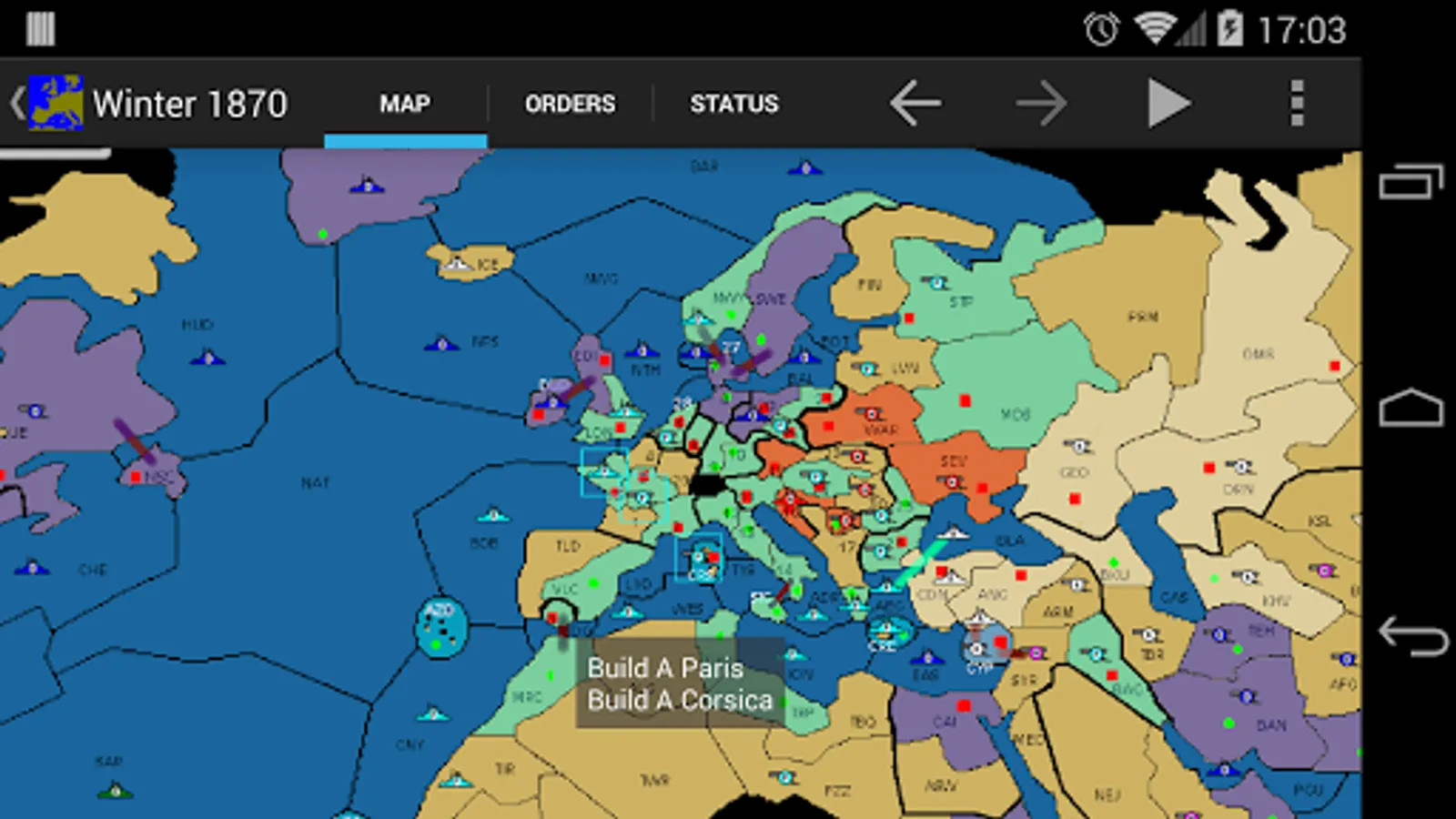Tap the NAT sea label
Viewport: 1456px width, 819px height.
pos(316,482)
